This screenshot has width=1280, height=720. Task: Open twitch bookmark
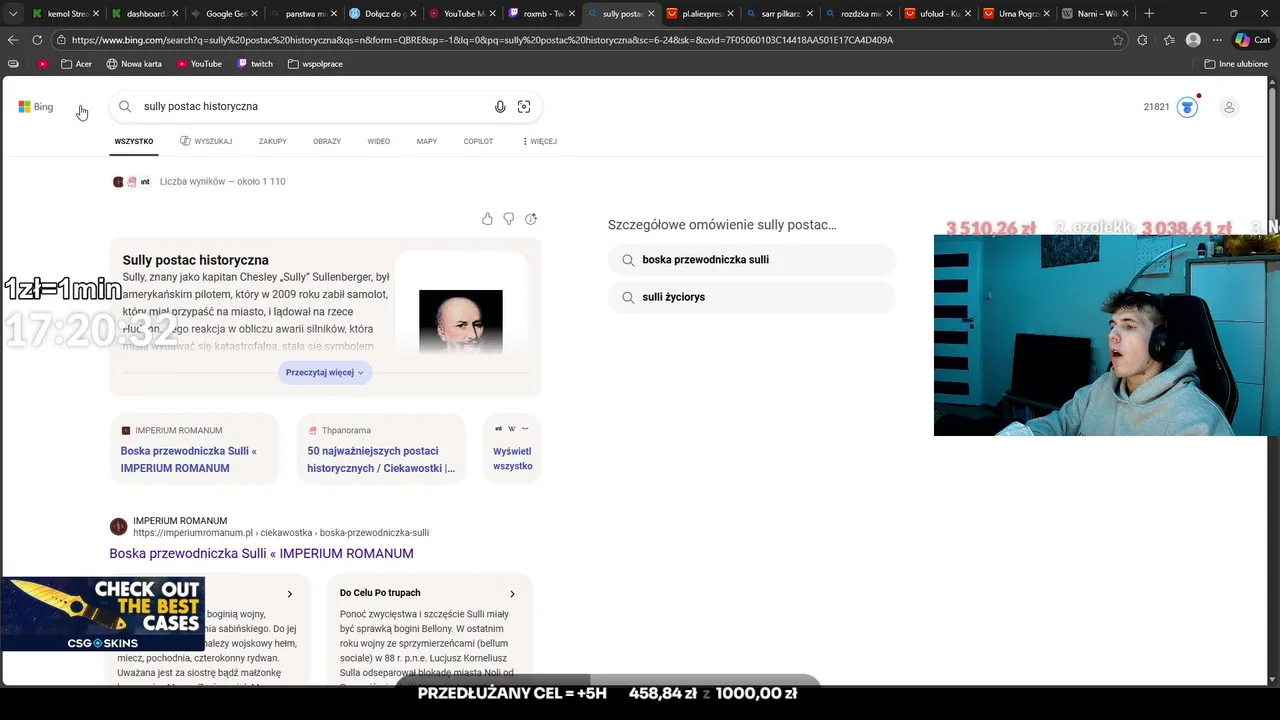click(255, 64)
